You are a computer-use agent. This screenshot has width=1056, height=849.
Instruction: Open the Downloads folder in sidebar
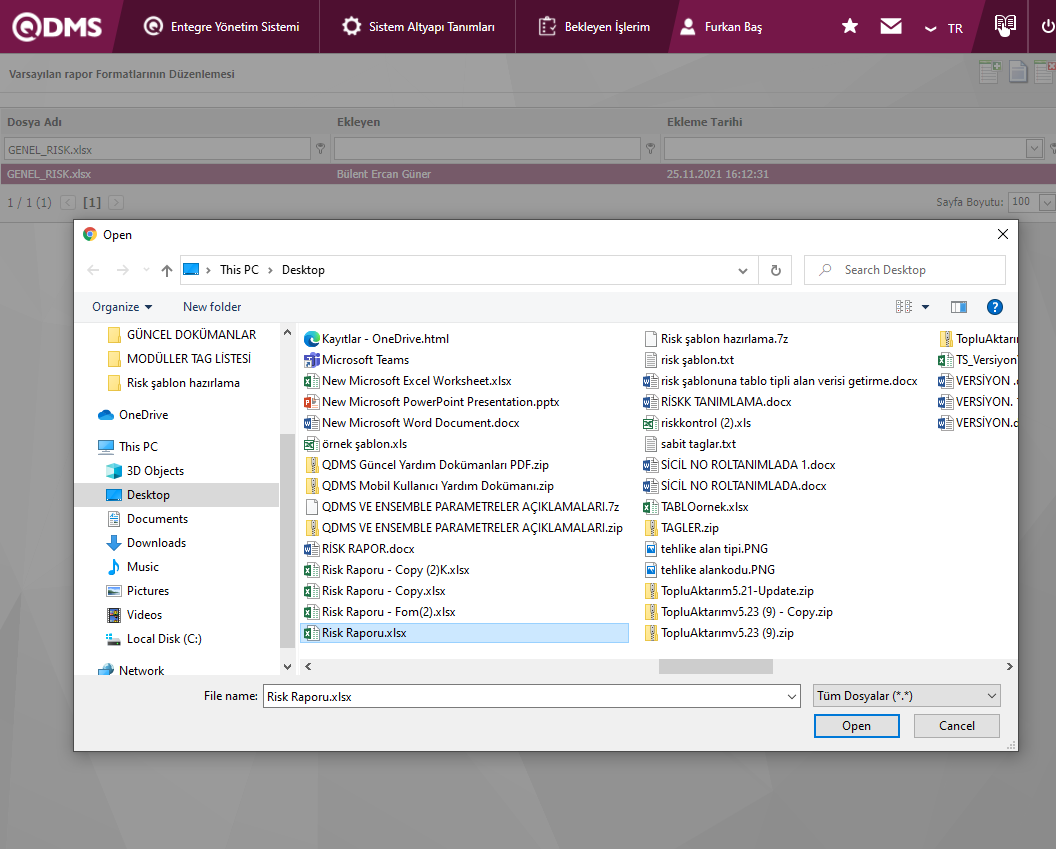tap(156, 543)
